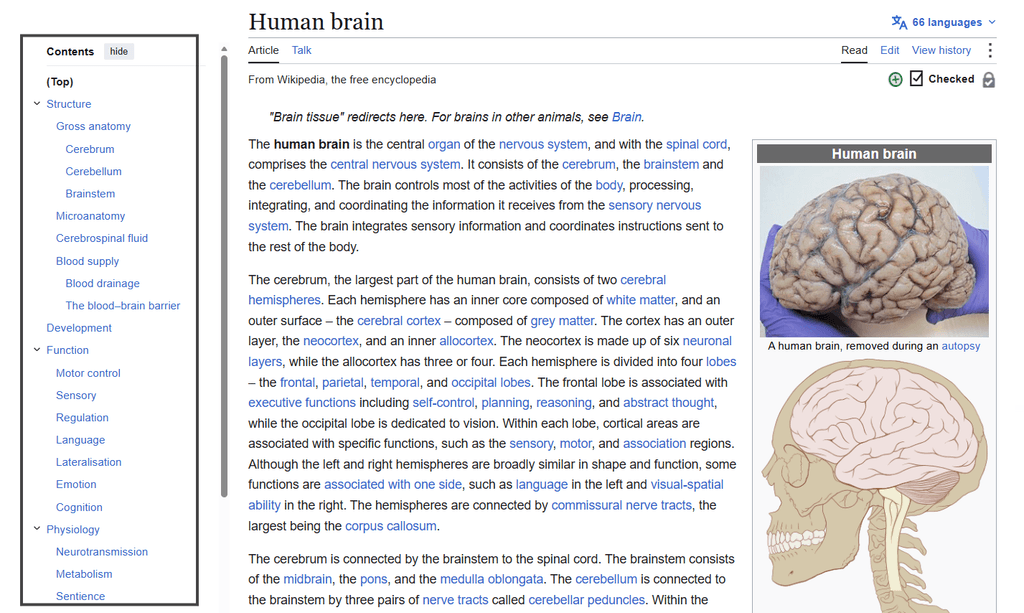Go to Blood drainage in contents
The height and width of the screenshot is (613, 1024).
coord(103,283)
